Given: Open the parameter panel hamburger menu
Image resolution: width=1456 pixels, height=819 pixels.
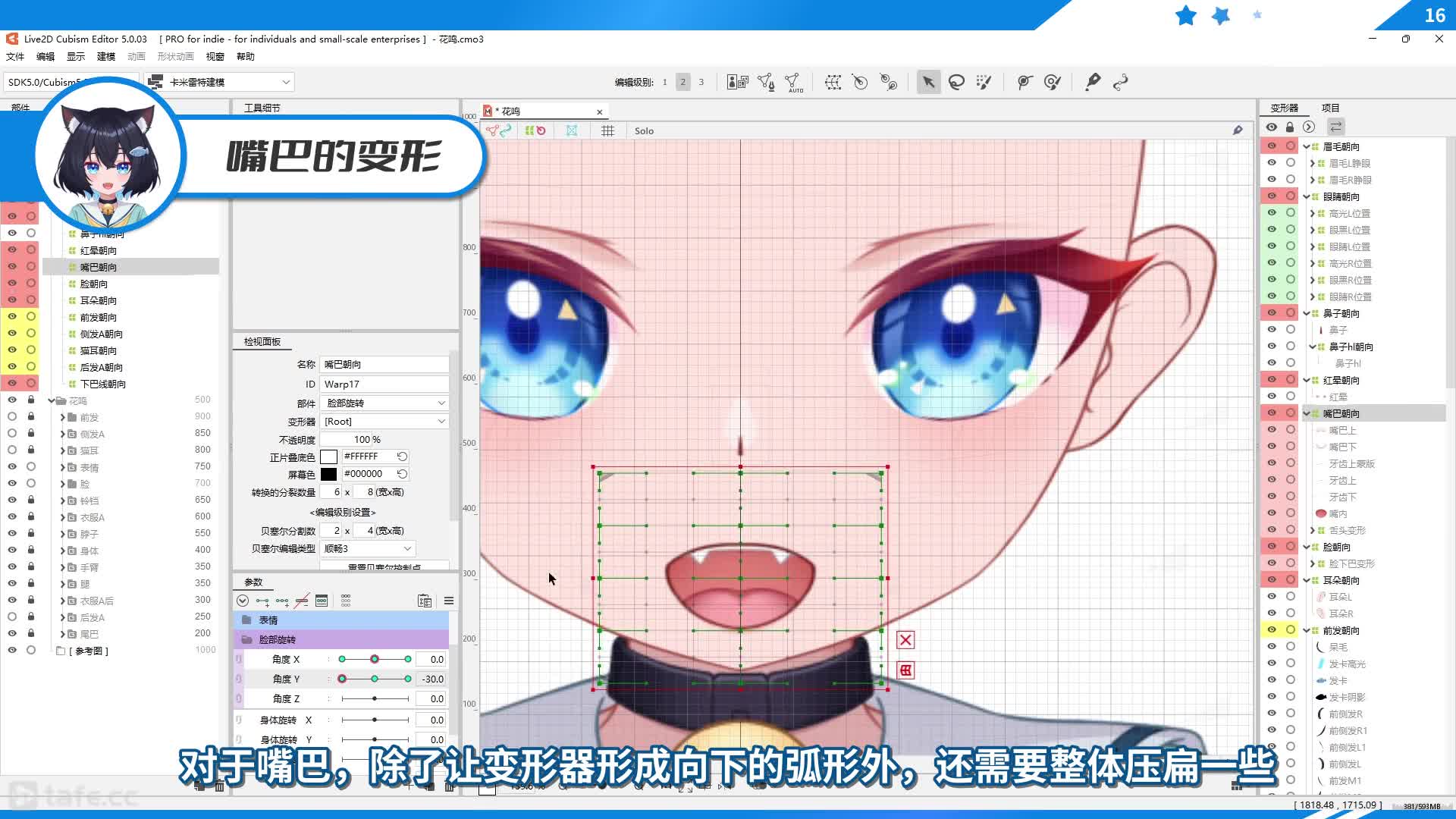Looking at the screenshot, I should (x=449, y=601).
